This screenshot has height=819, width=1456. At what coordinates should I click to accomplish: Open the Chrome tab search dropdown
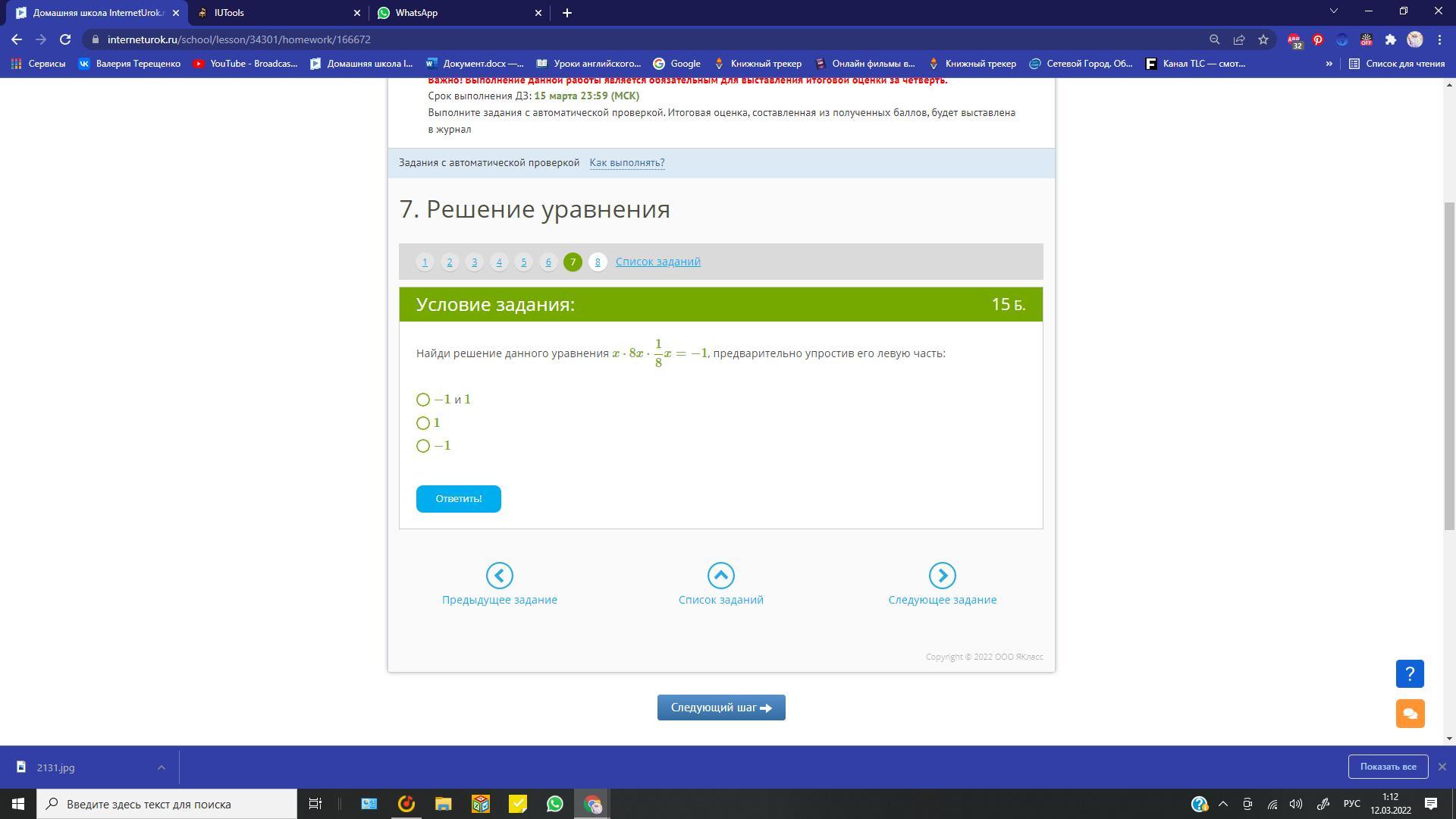pyautogui.click(x=1333, y=12)
